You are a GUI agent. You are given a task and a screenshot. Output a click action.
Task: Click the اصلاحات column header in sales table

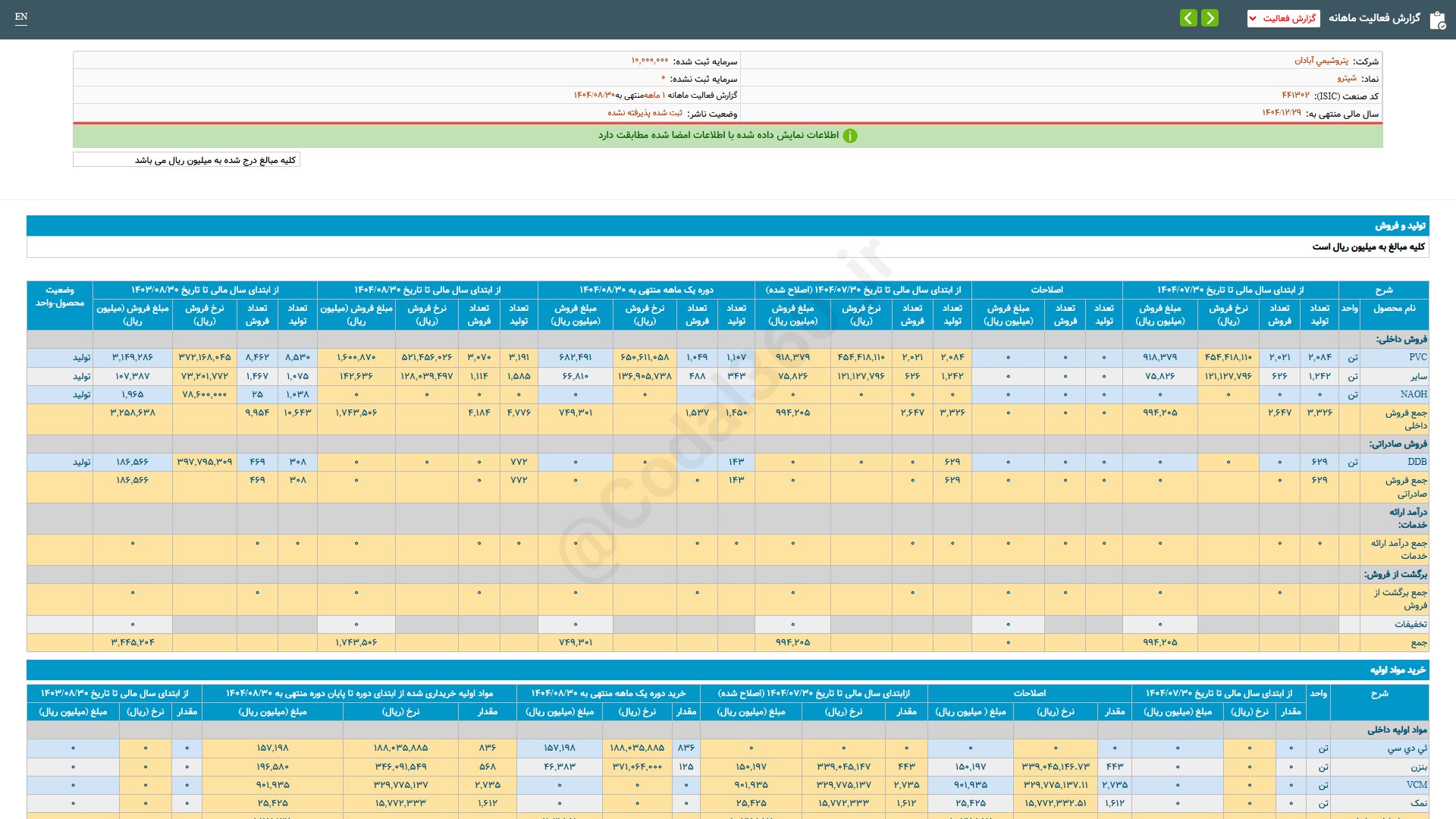(x=1046, y=290)
